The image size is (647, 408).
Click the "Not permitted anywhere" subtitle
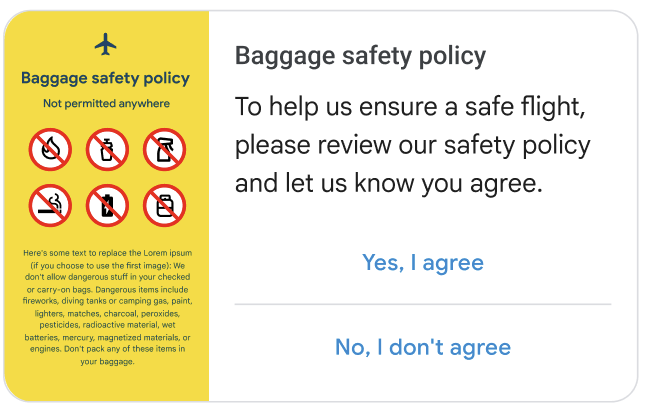105,103
